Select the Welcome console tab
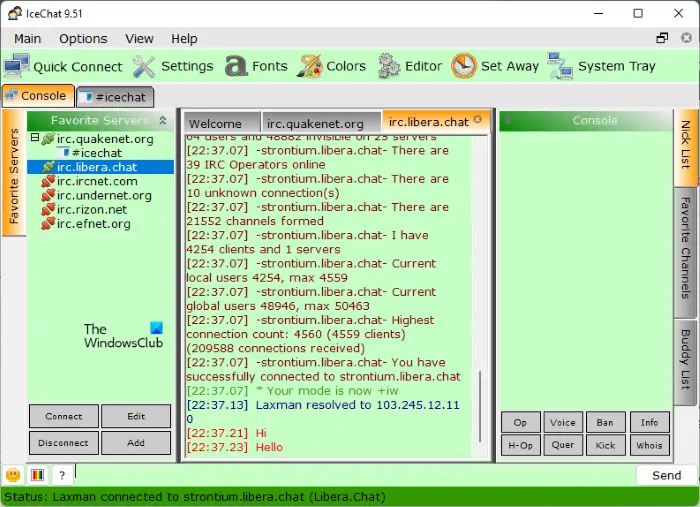The width and height of the screenshot is (700, 507). [x=222, y=123]
